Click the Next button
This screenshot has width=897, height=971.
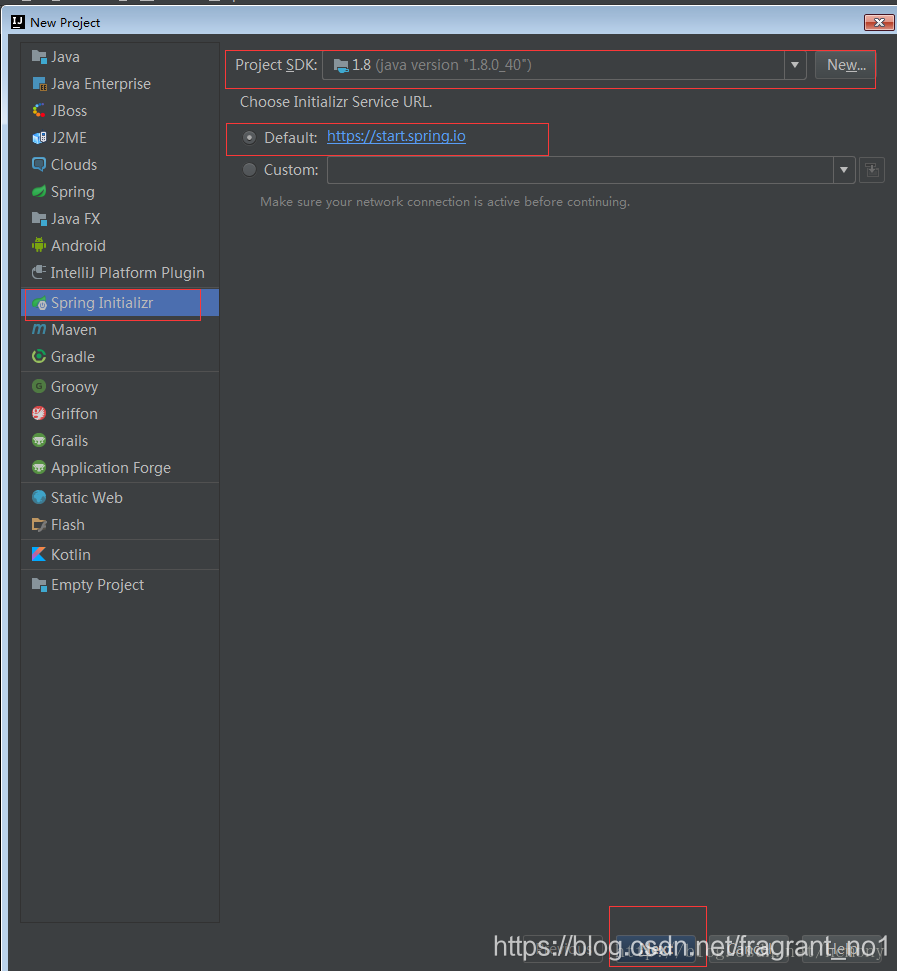pos(656,948)
